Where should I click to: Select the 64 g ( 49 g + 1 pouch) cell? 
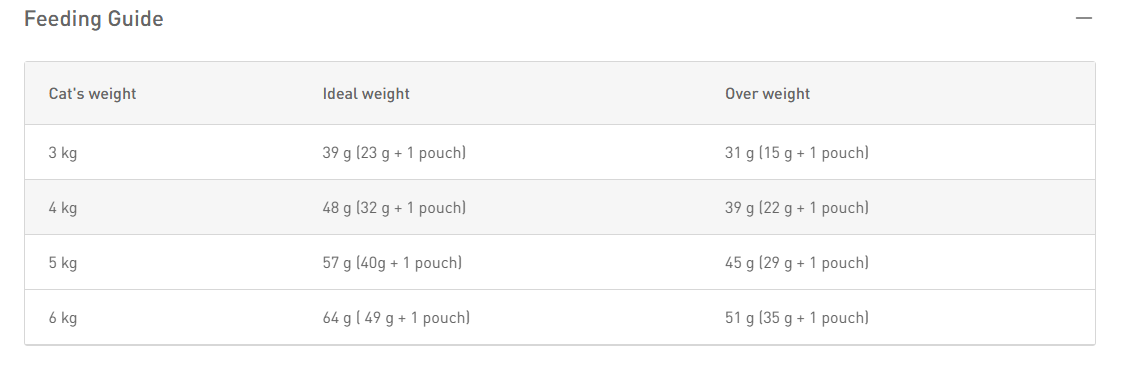point(396,318)
